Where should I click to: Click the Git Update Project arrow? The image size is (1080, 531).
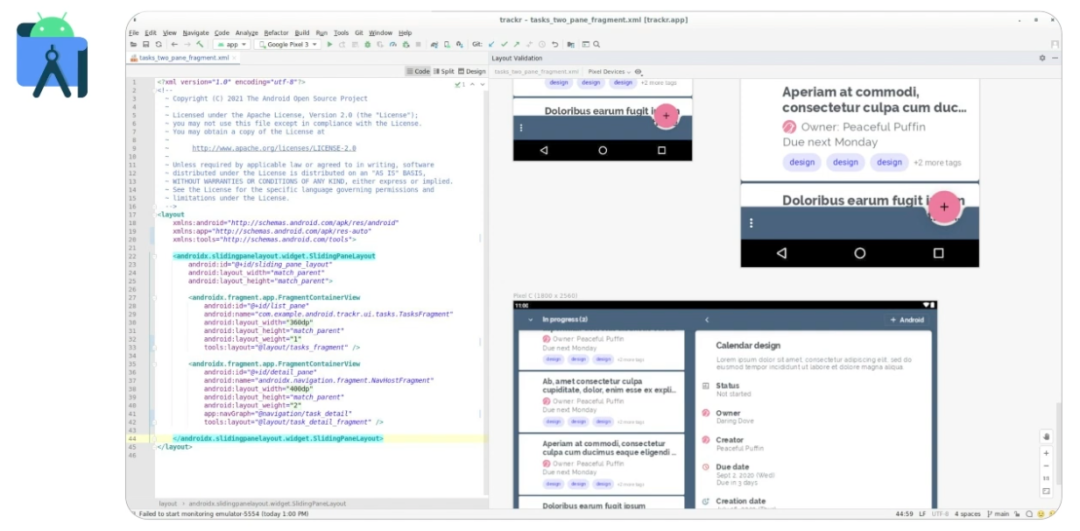491,45
